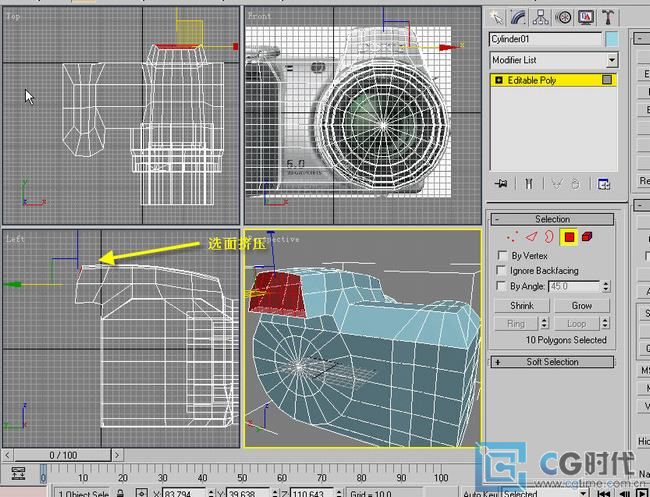The width and height of the screenshot is (650, 497).
Task: Open the Selected key filter dropdown
Action: (x=583, y=493)
